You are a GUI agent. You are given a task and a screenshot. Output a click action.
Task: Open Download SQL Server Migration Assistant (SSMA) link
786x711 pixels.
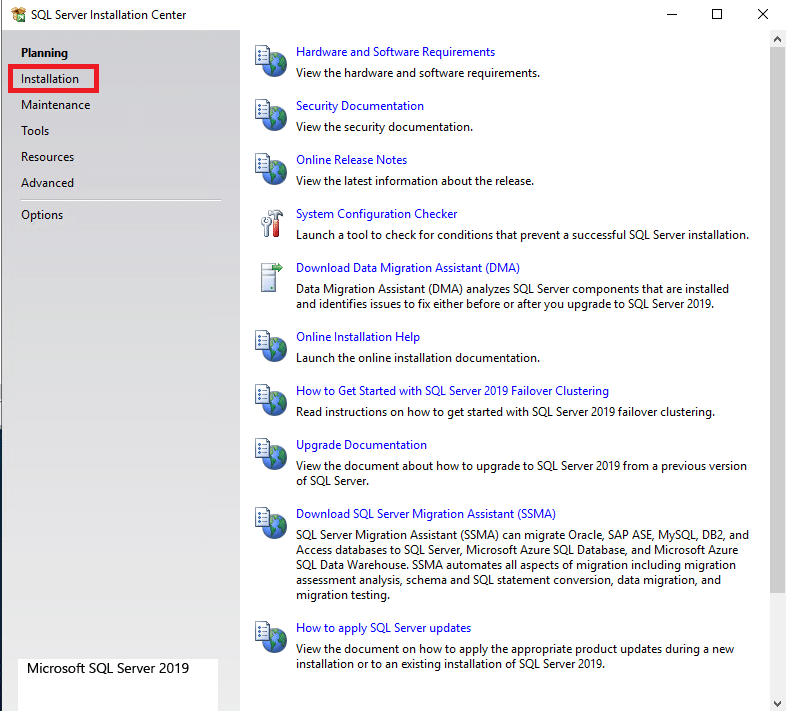coord(426,514)
